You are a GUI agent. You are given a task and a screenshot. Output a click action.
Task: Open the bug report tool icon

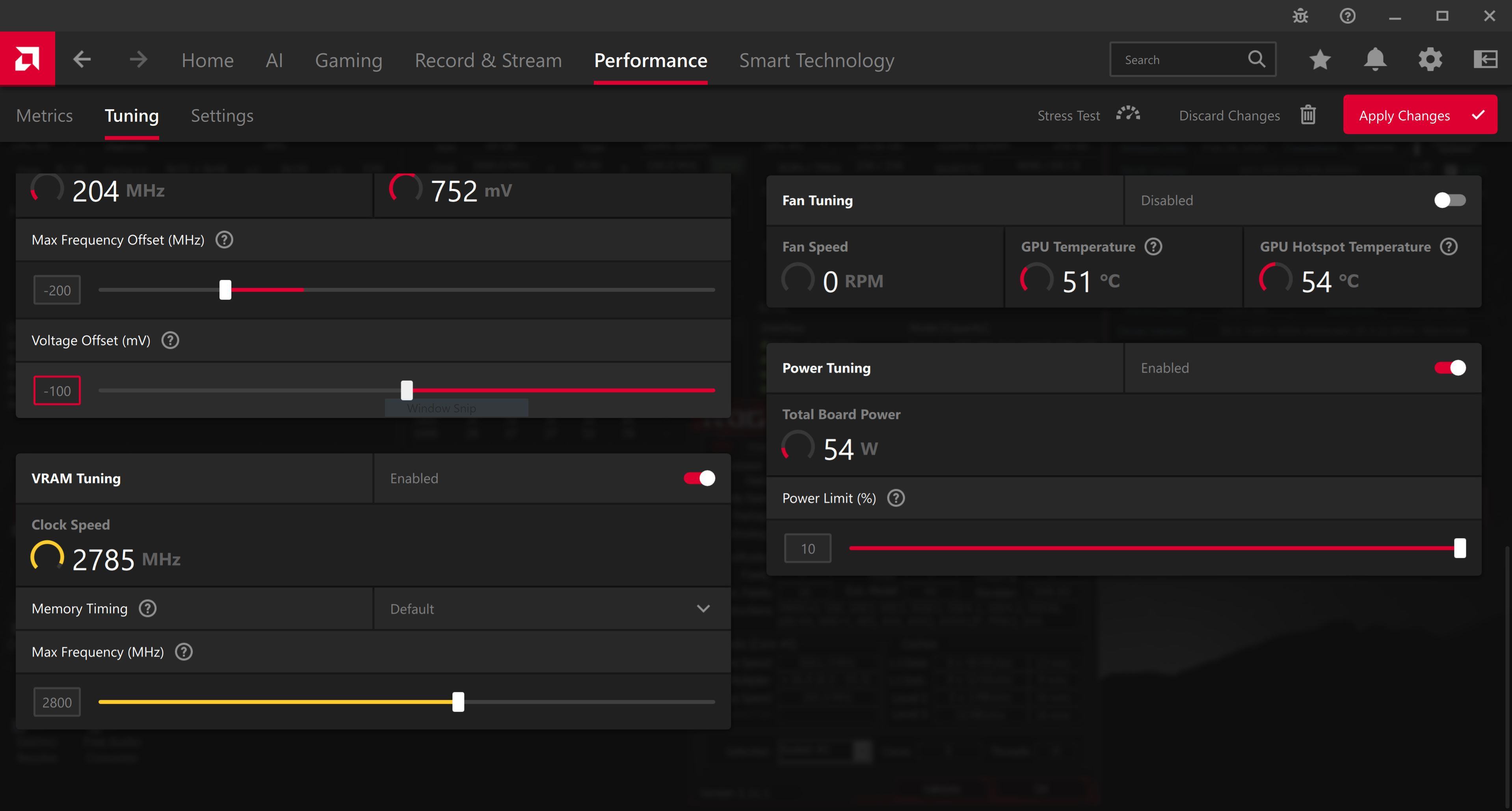pyautogui.click(x=1300, y=16)
